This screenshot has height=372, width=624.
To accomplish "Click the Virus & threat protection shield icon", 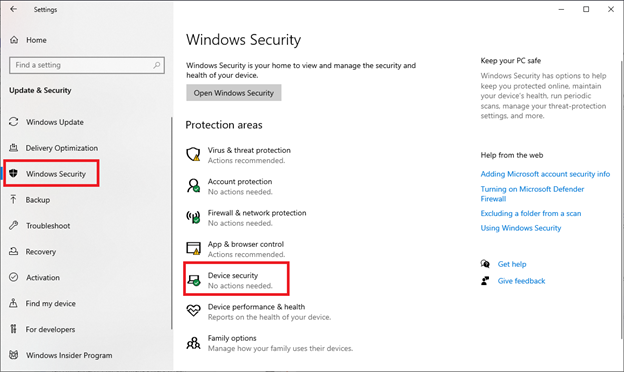I will [193, 154].
